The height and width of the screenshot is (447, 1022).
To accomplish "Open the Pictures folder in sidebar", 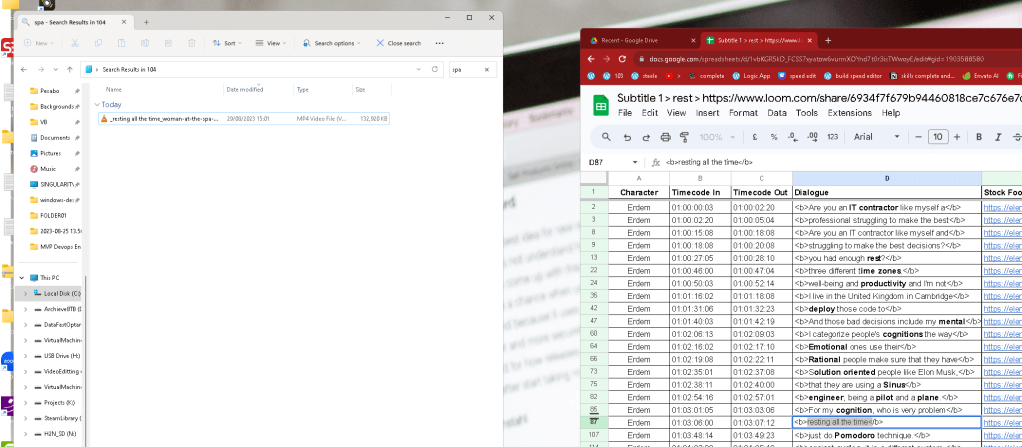I will pos(51,153).
